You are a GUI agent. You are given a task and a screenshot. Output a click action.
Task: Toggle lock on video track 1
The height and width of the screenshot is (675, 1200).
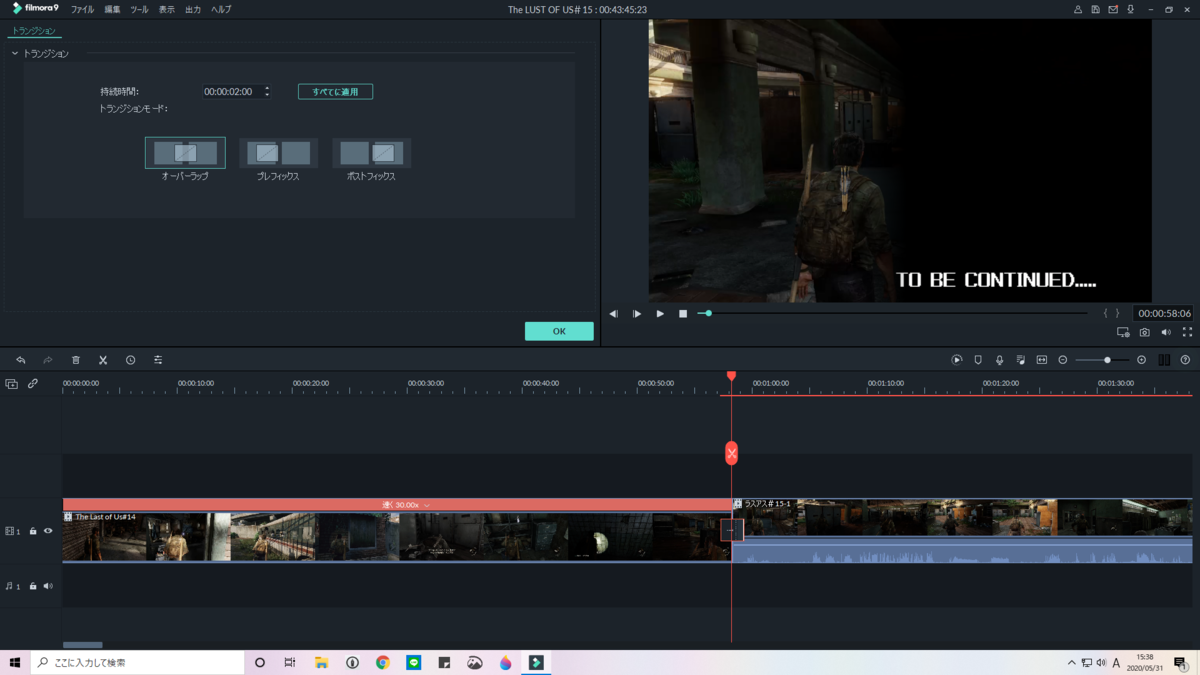point(33,531)
